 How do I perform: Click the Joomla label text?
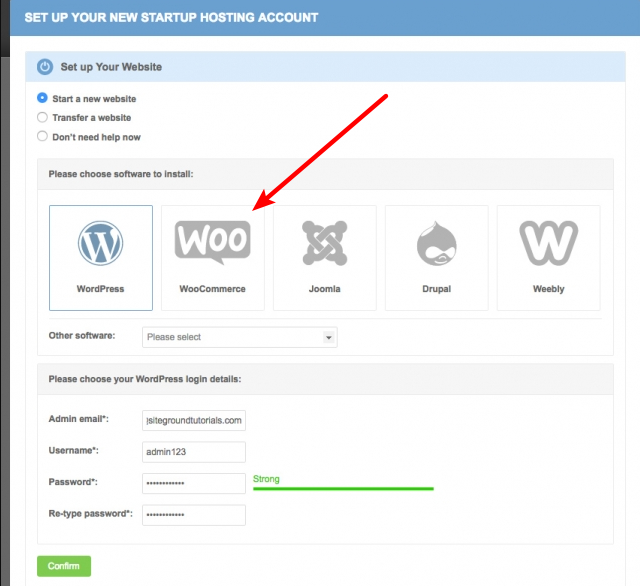click(324, 289)
